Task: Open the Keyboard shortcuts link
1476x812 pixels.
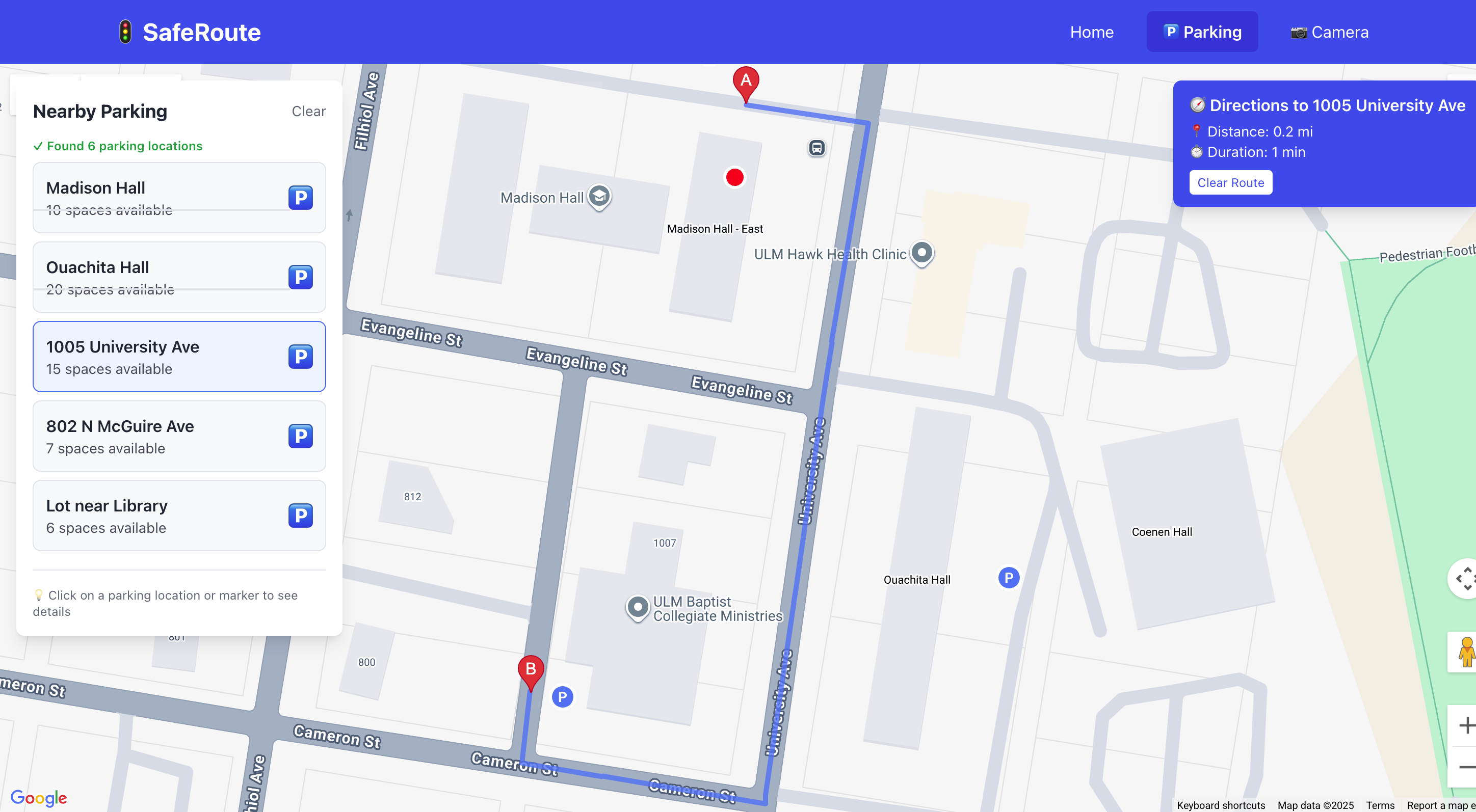Action: coord(1221,804)
